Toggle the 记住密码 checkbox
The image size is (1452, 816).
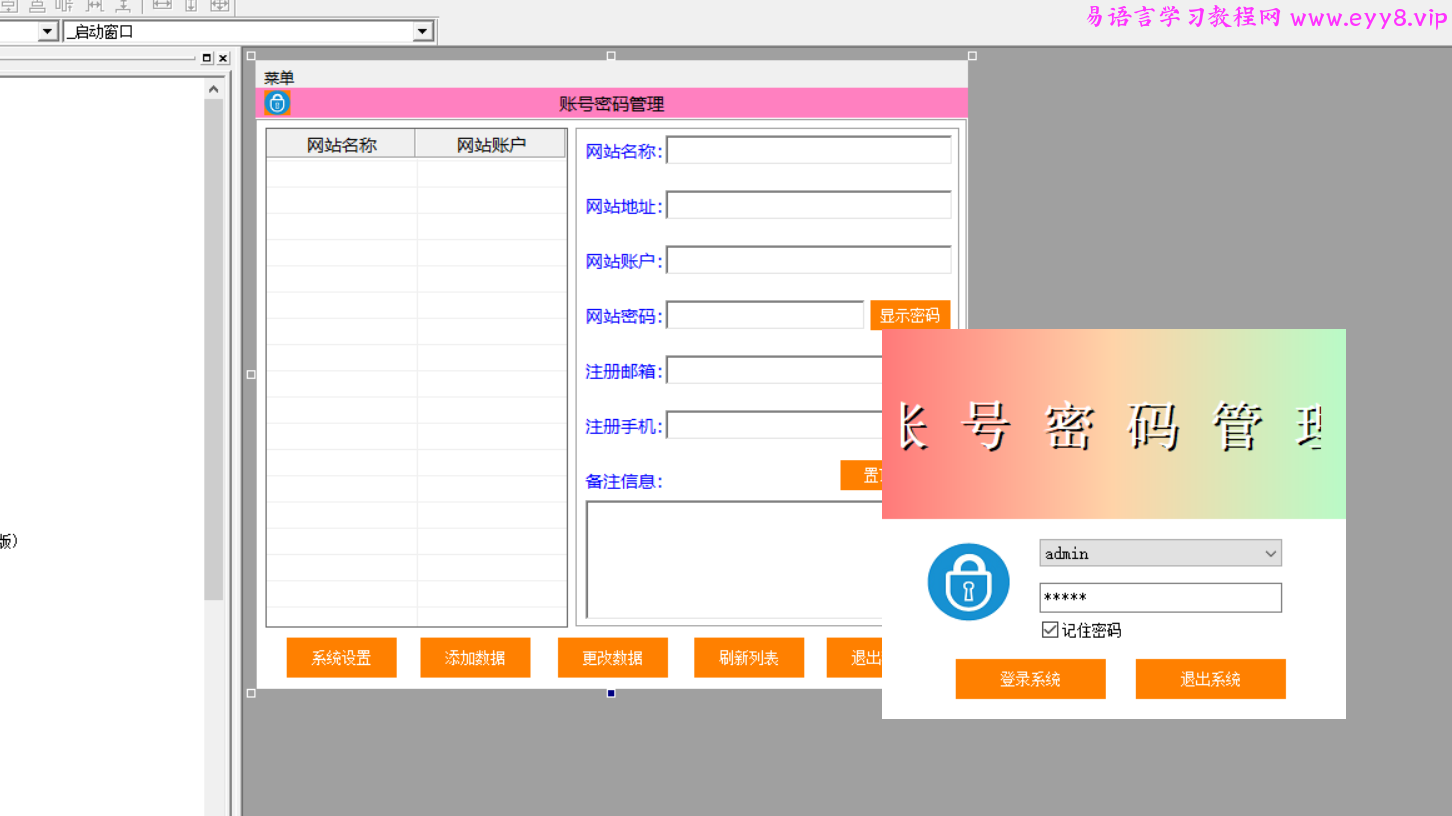[1050, 630]
